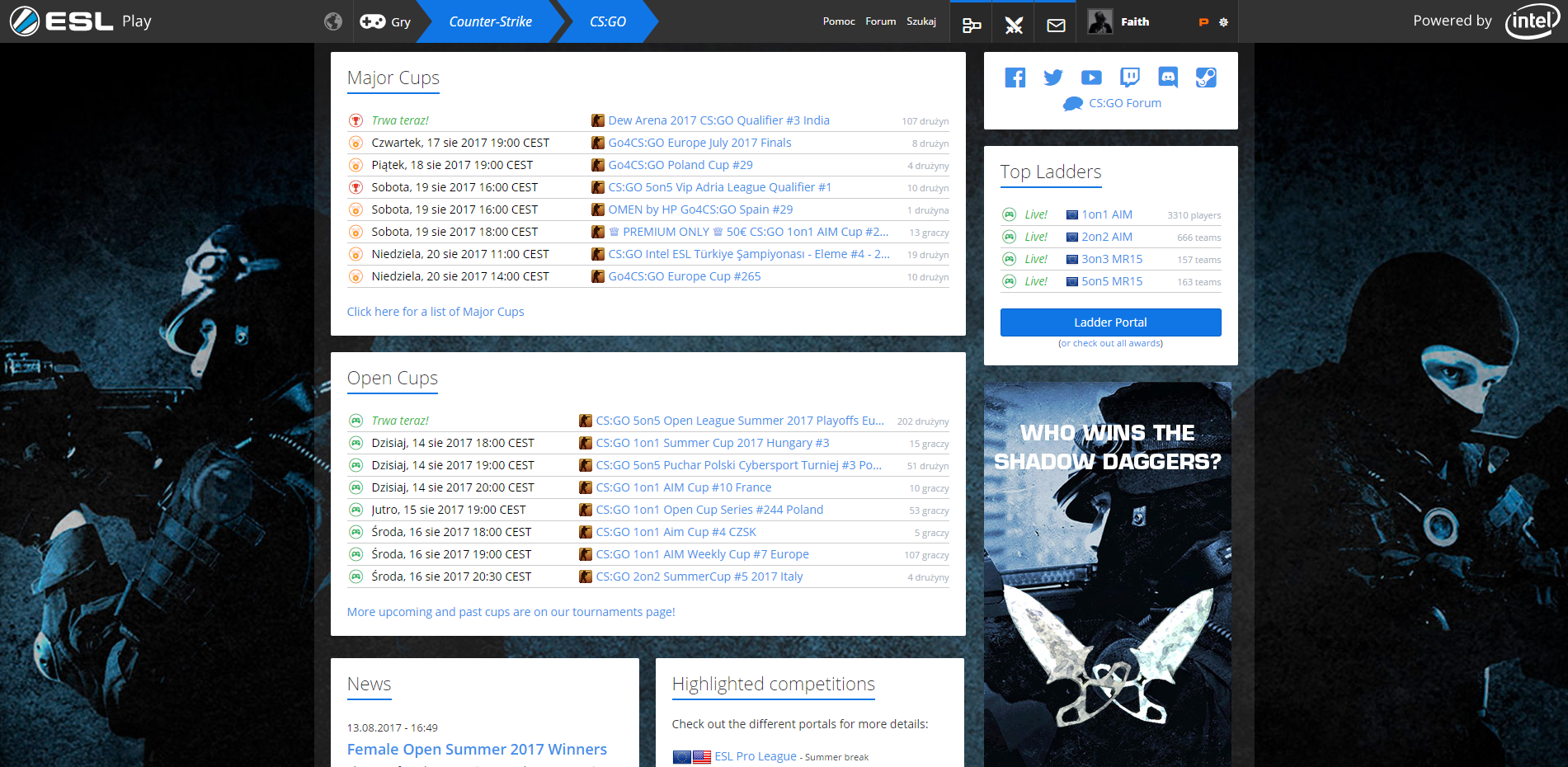Open the YouTube social icon
The height and width of the screenshot is (767, 1568).
[1091, 78]
